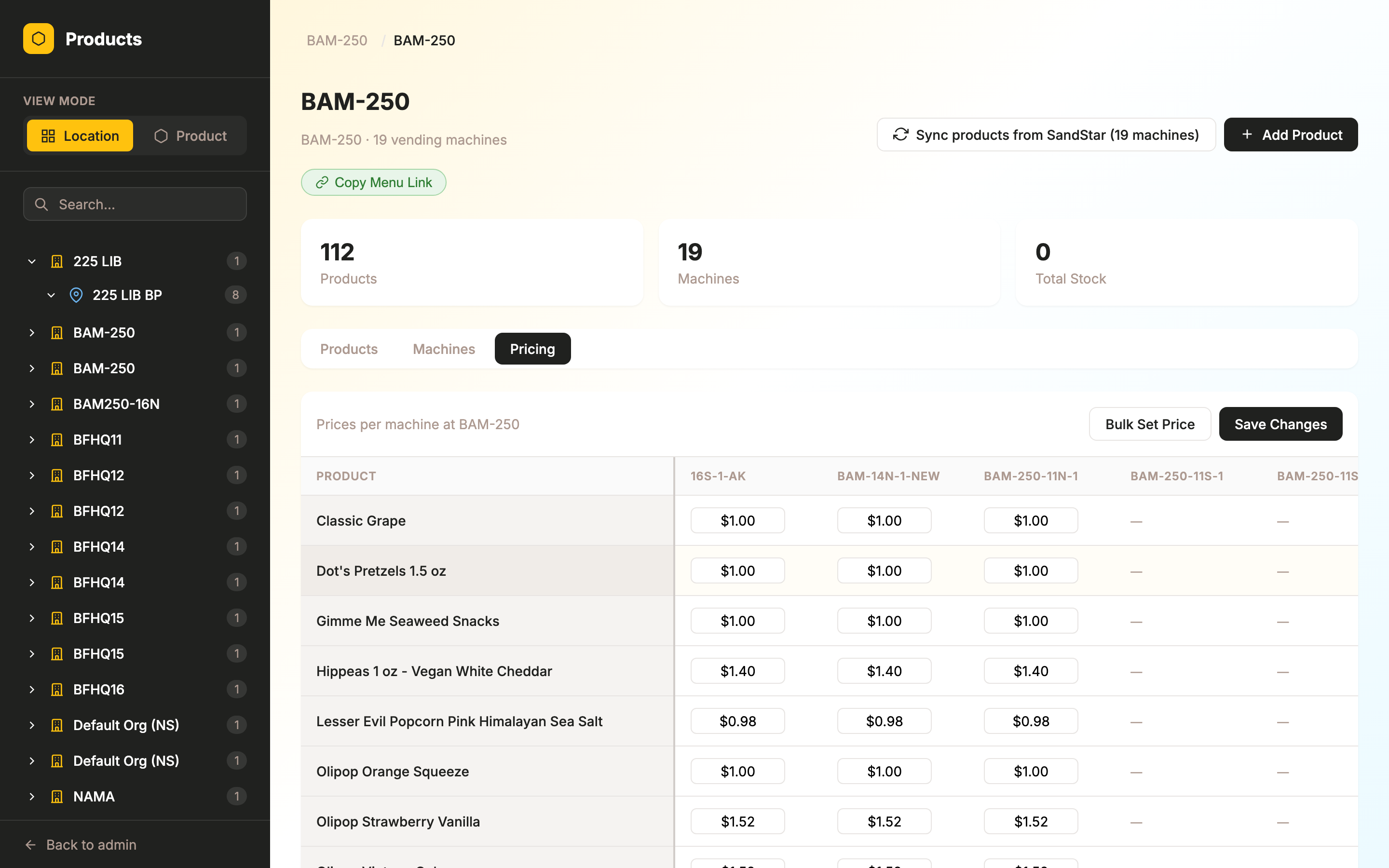Click the building icon next to BFHQ11
The image size is (1389, 868).
point(56,439)
